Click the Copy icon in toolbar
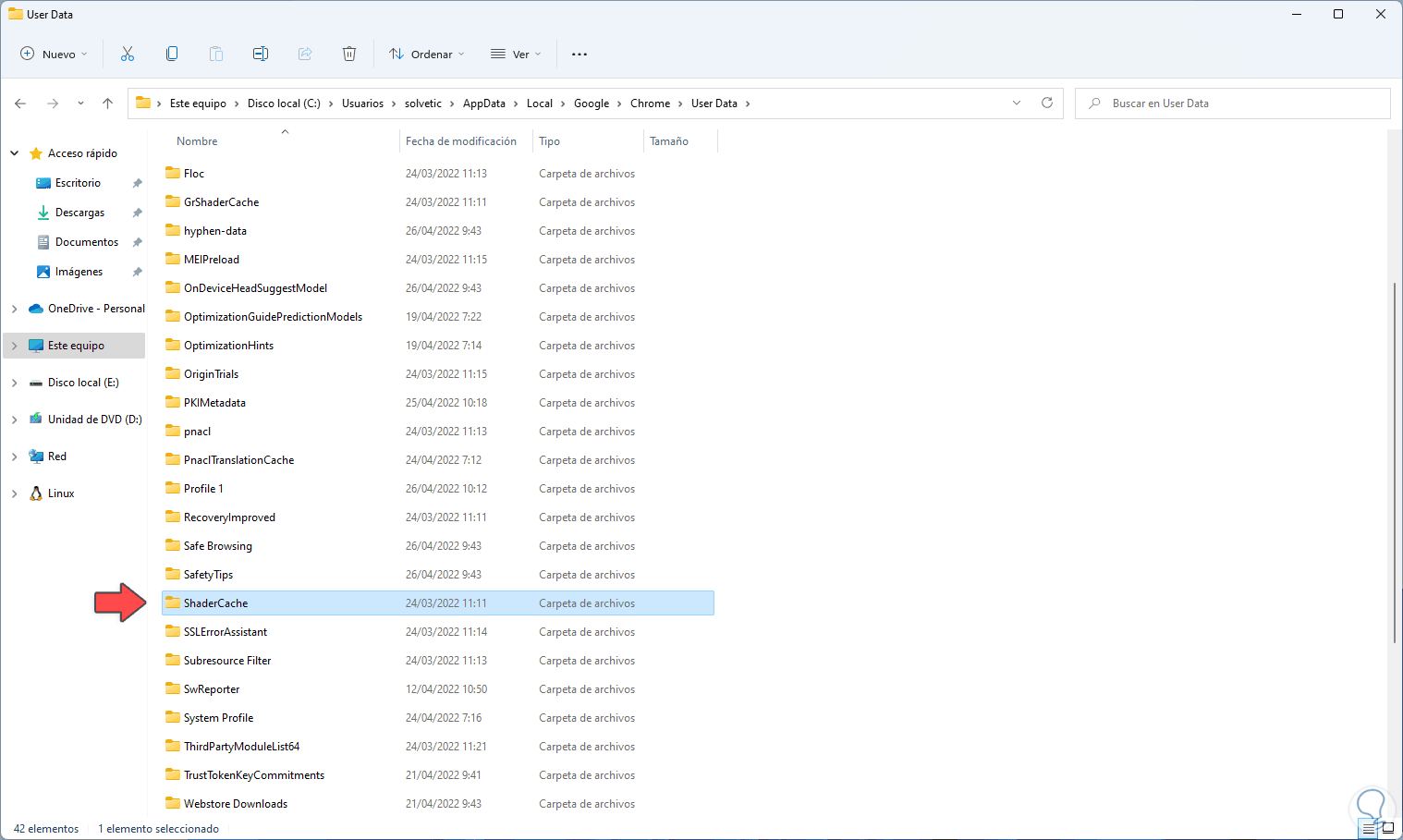The width and height of the screenshot is (1403, 840). 172,54
